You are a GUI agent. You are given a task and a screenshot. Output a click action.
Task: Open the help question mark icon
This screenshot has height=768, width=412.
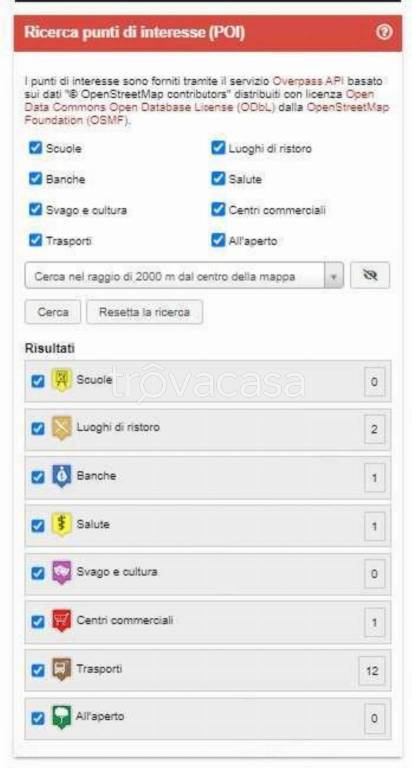[x=384, y=32]
